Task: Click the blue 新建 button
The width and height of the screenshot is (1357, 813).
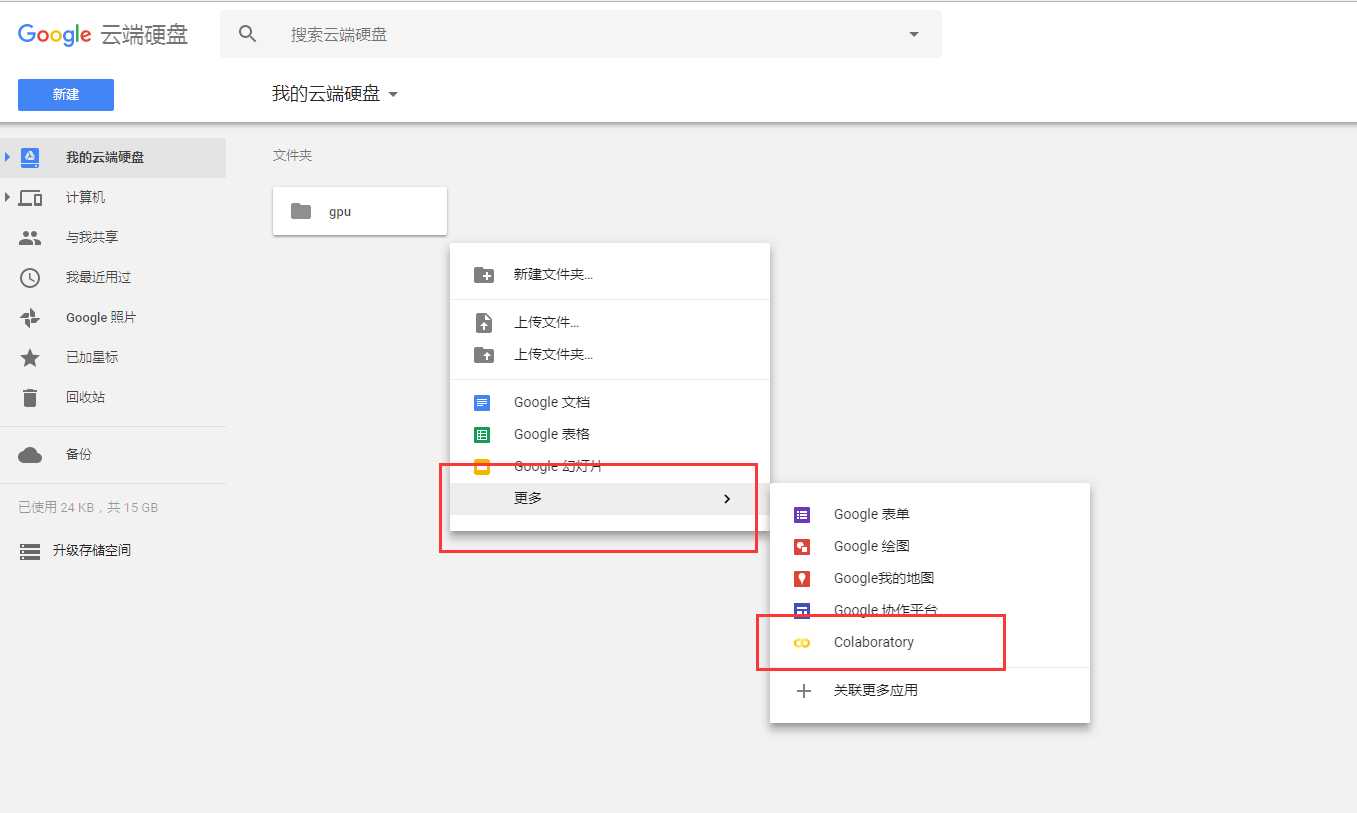Action: coord(66,95)
